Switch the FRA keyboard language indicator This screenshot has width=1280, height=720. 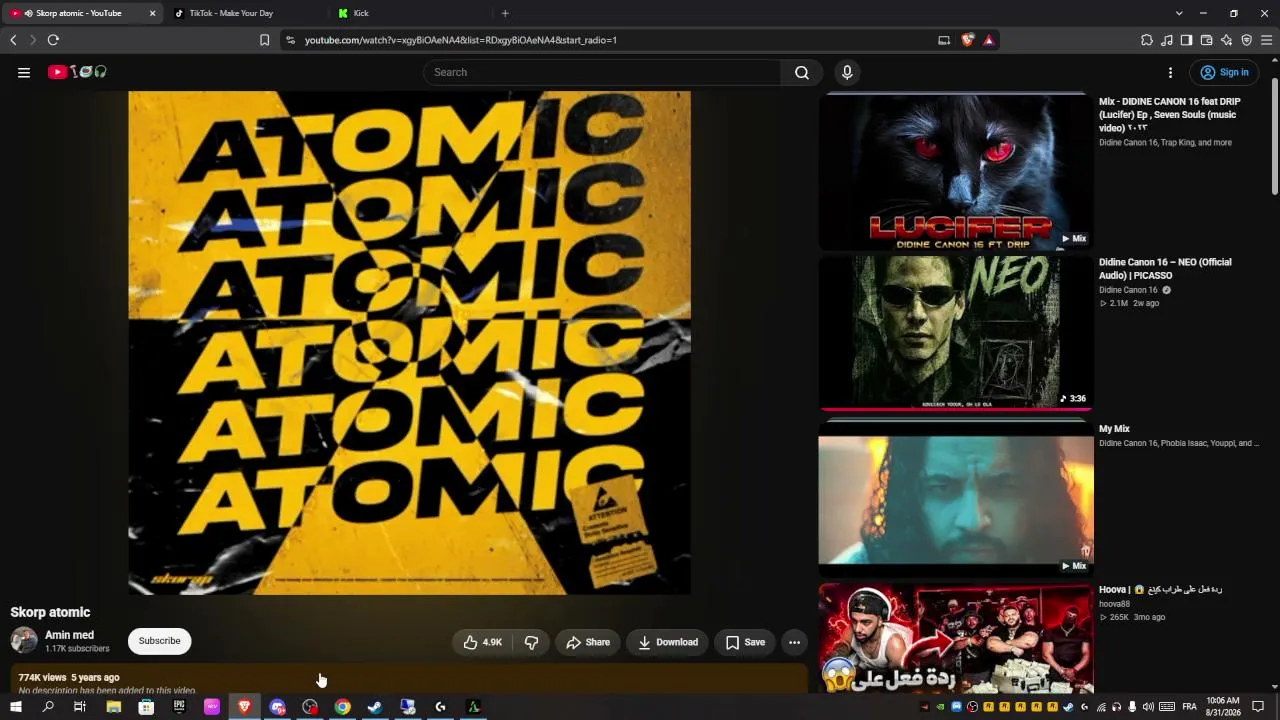tap(1190, 707)
